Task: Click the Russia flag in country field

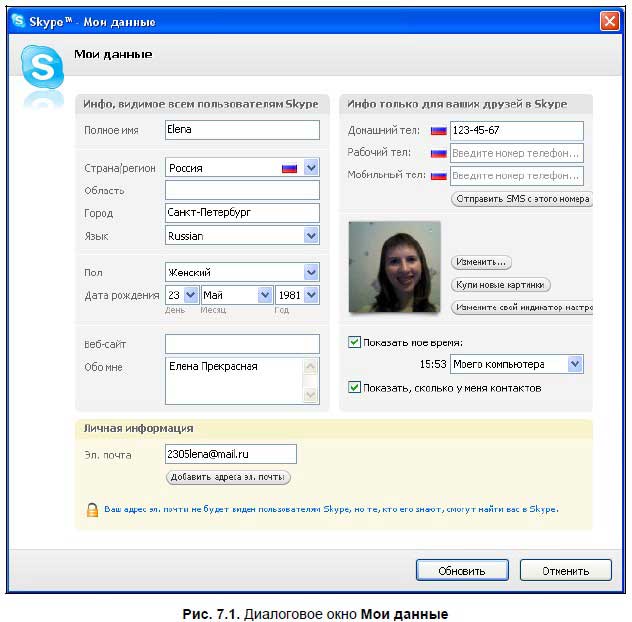Action: (290, 168)
